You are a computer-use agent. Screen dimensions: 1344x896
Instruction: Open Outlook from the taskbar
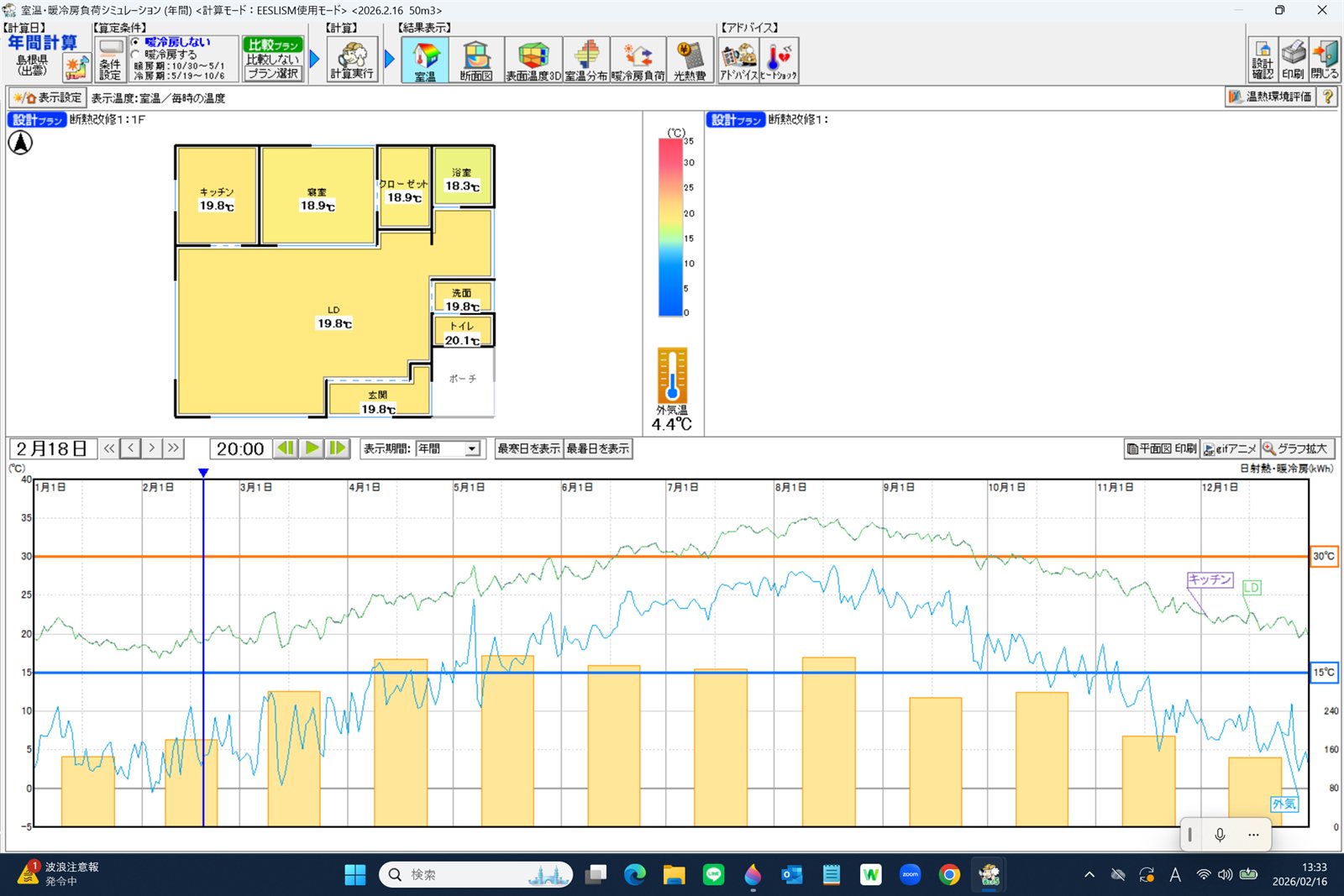[x=792, y=875]
